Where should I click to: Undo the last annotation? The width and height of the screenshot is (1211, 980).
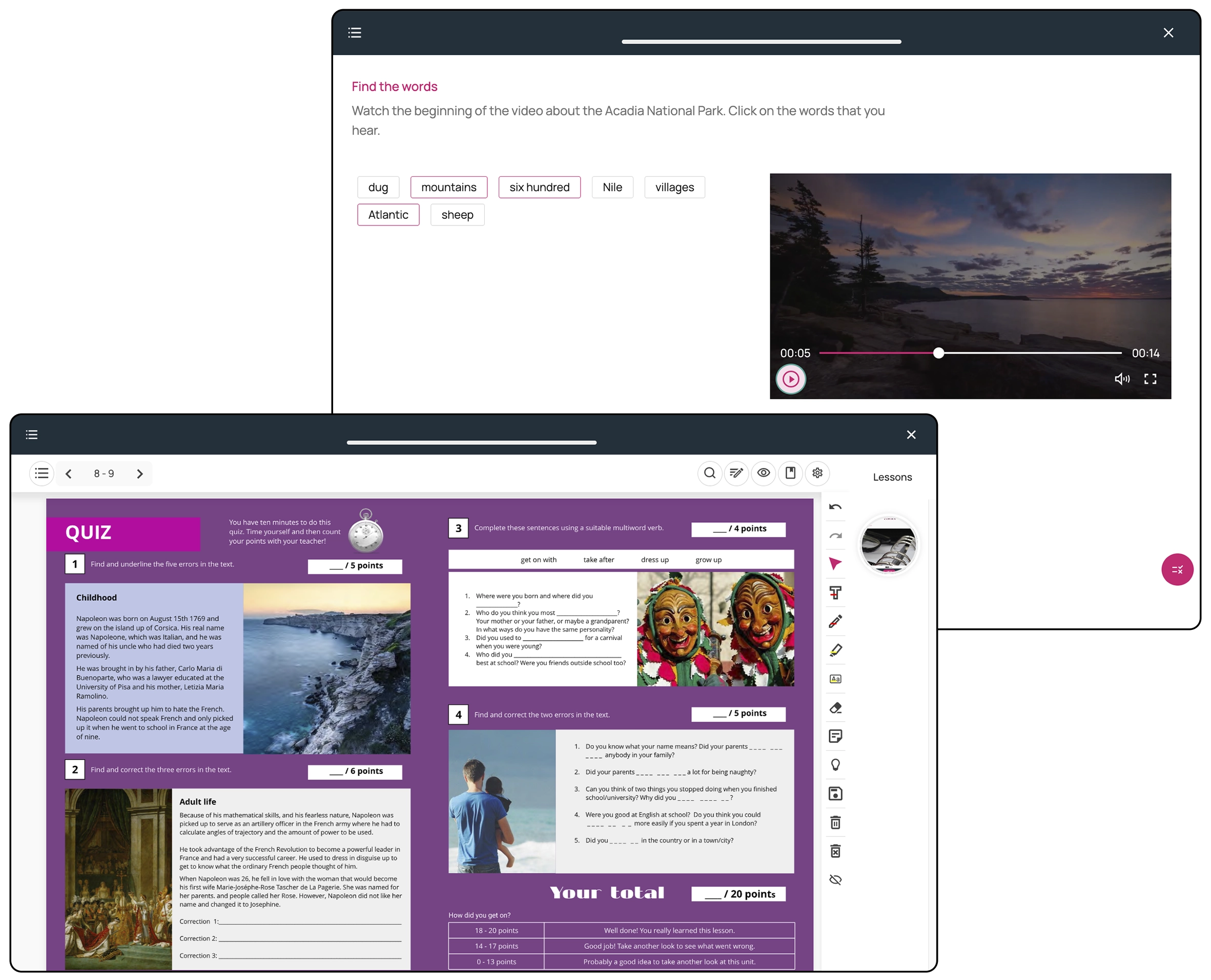point(836,506)
